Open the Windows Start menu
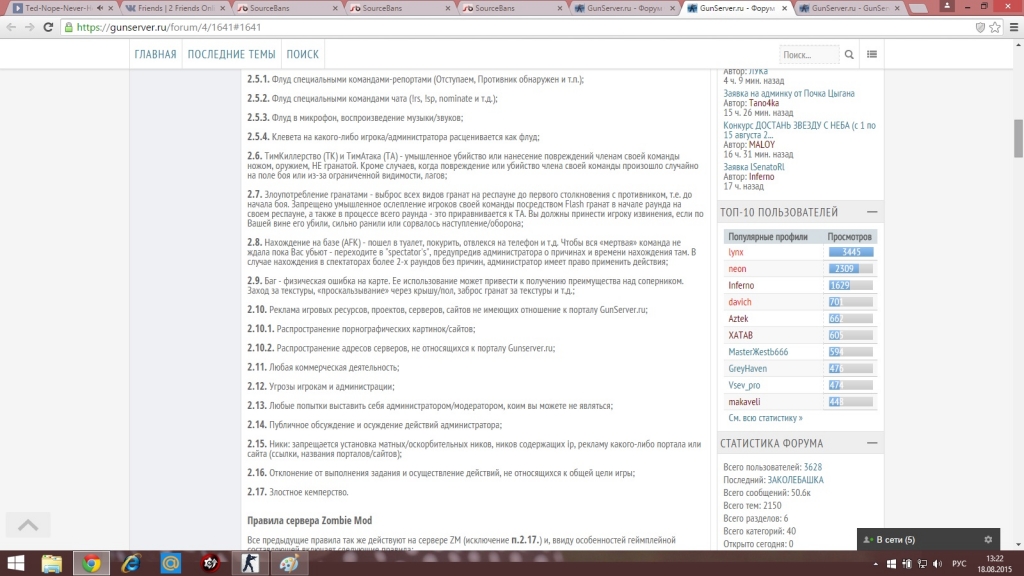Image resolution: width=1024 pixels, height=576 pixels. tap(17, 563)
